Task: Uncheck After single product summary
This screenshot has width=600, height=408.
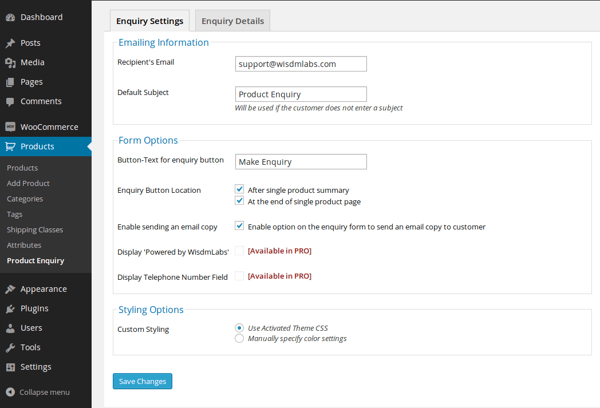Action: coord(239,189)
